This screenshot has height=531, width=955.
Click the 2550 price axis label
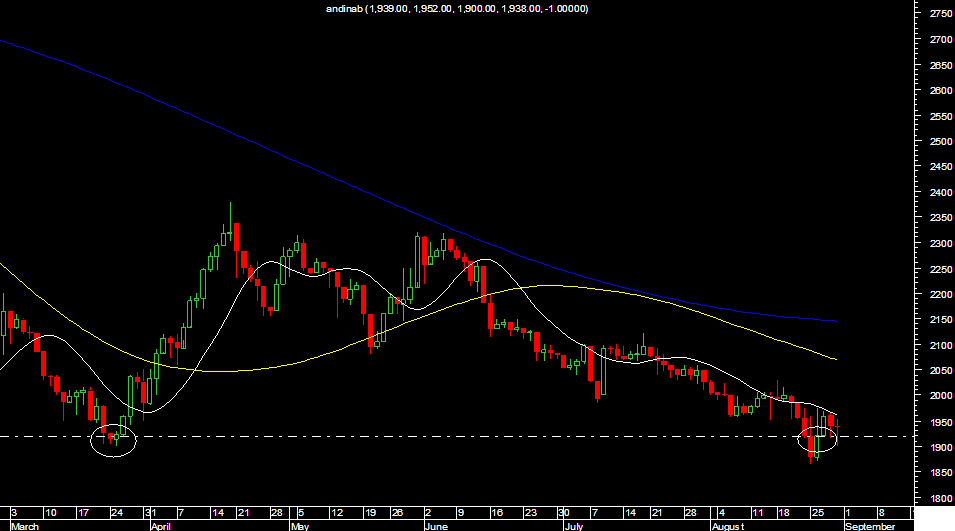coord(941,116)
